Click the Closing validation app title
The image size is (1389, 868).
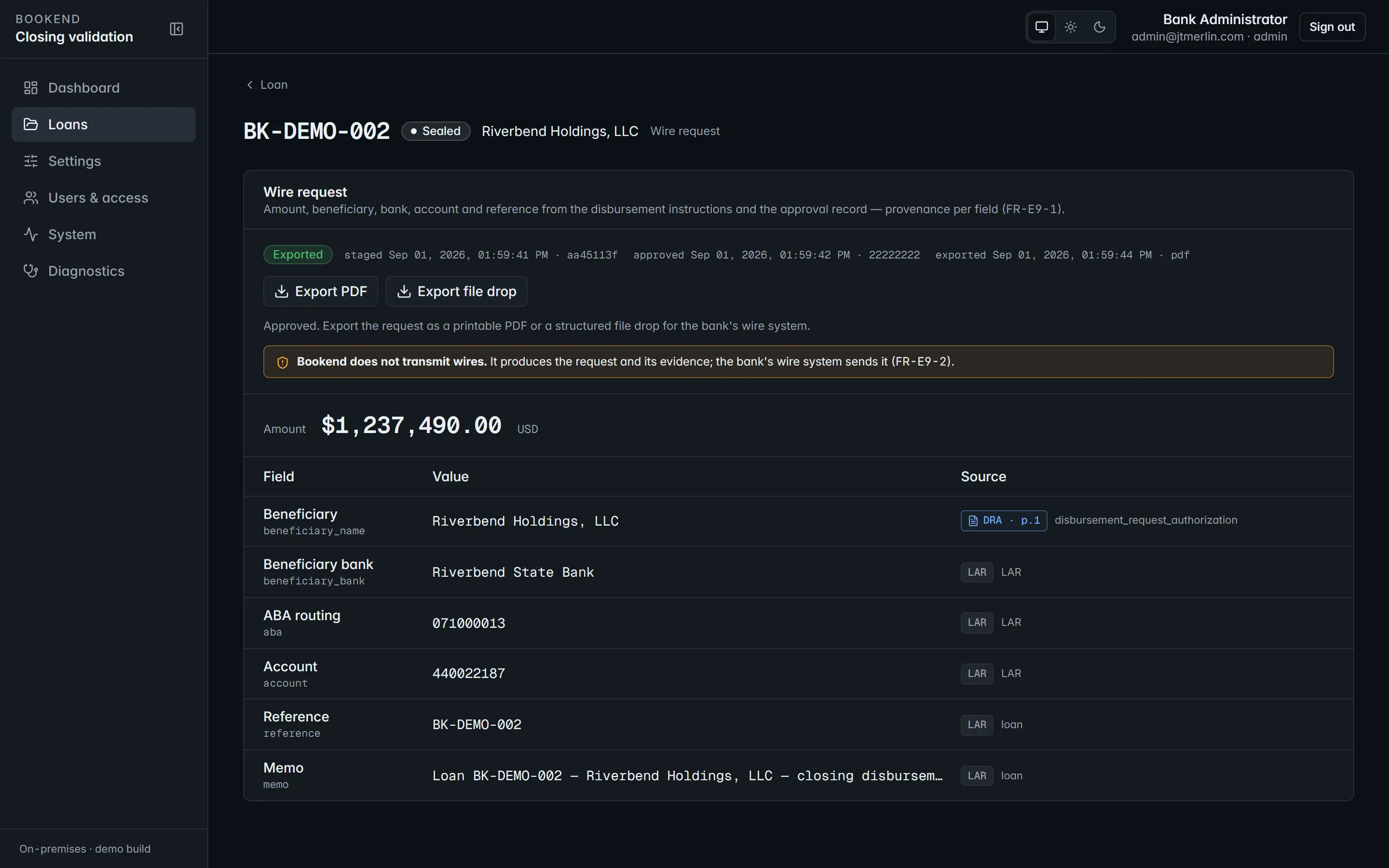tap(74, 37)
